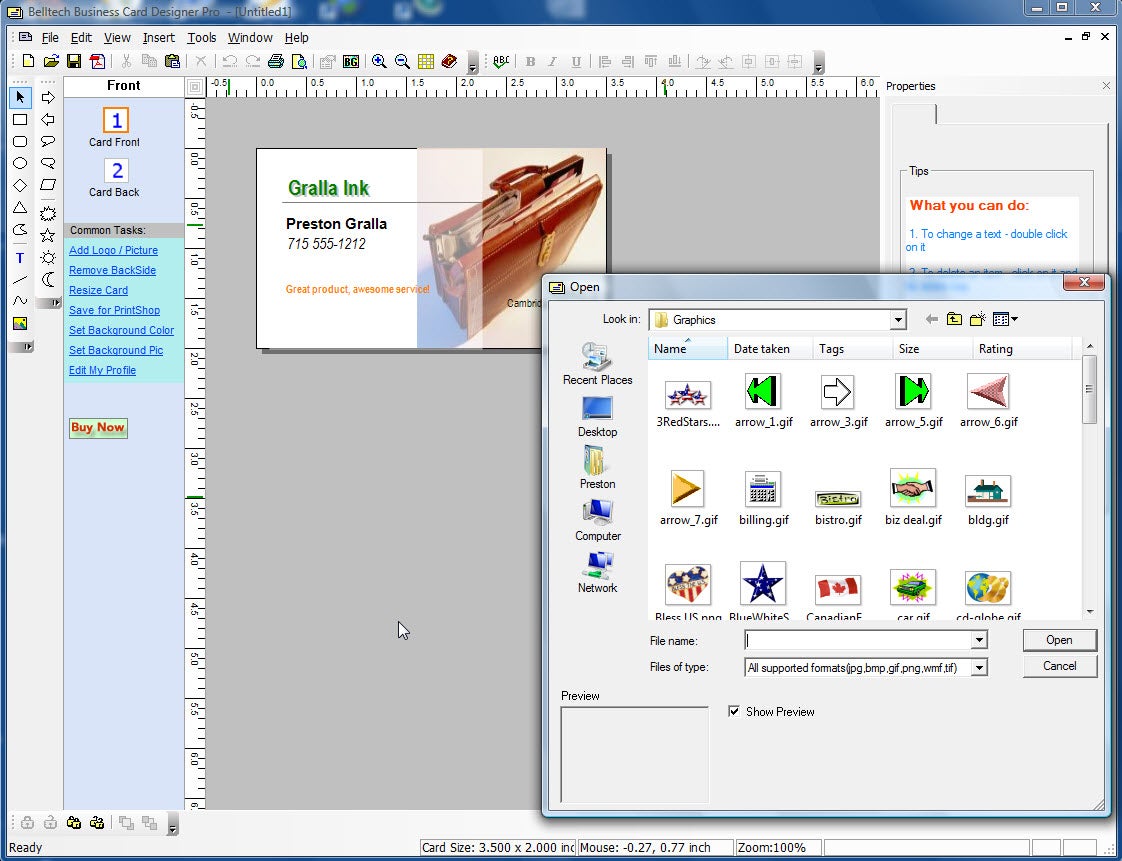Image resolution: width=1122 pixels, height=861 pixels.
Task: Open the Edit menu
Action: click(81, 37)
